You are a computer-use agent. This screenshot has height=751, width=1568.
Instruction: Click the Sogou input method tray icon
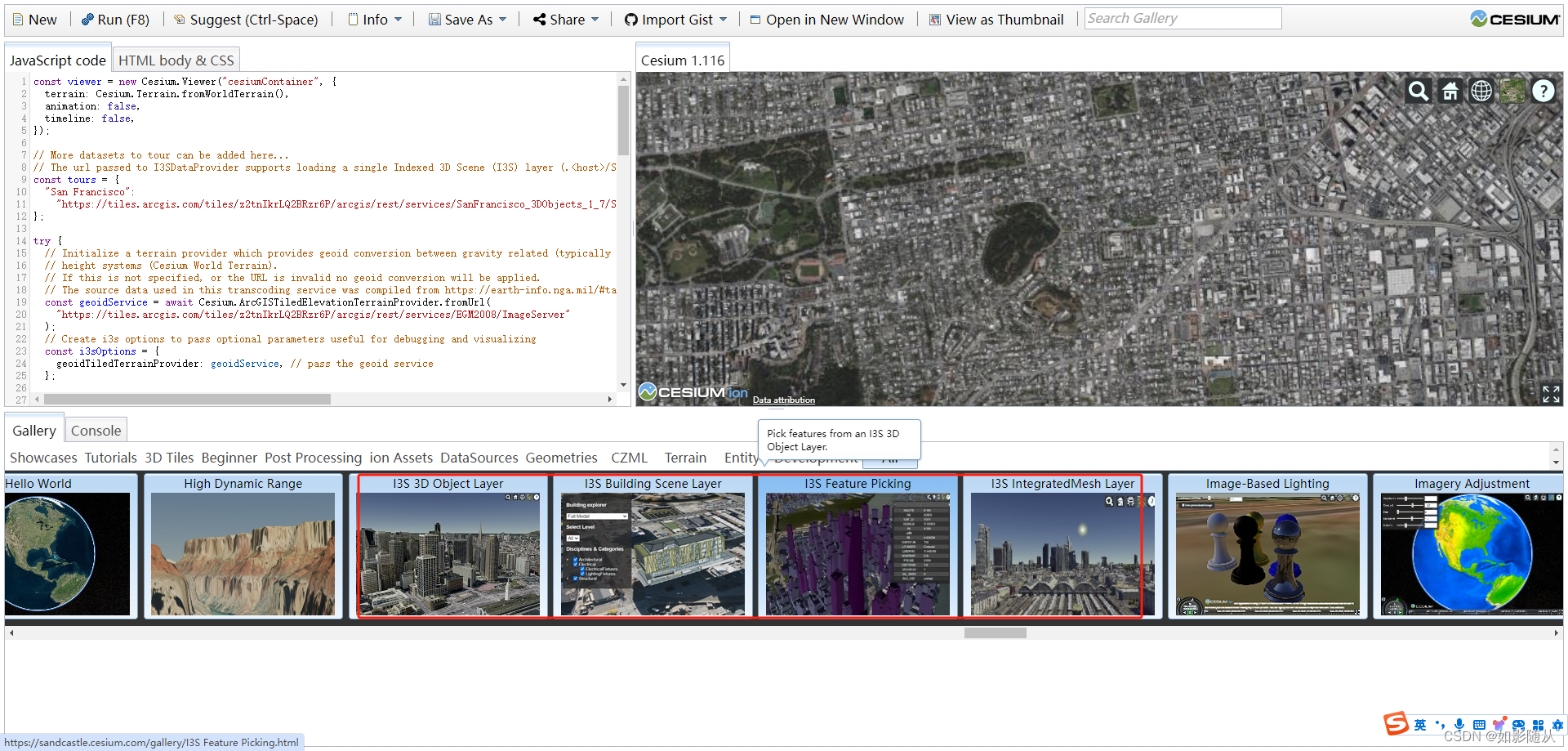[1394, 723]
